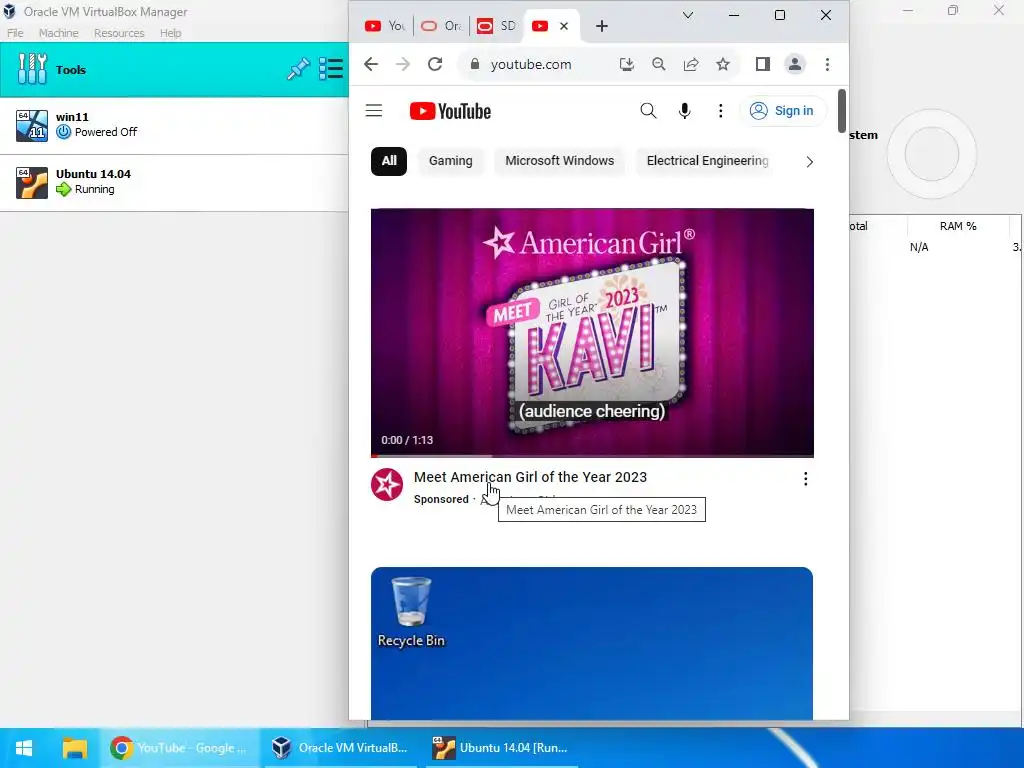Image resolution: width=1024 pixels, height=768 pixels.
Task: Open File Explorer from the taskbar
Action: point(74,748)
